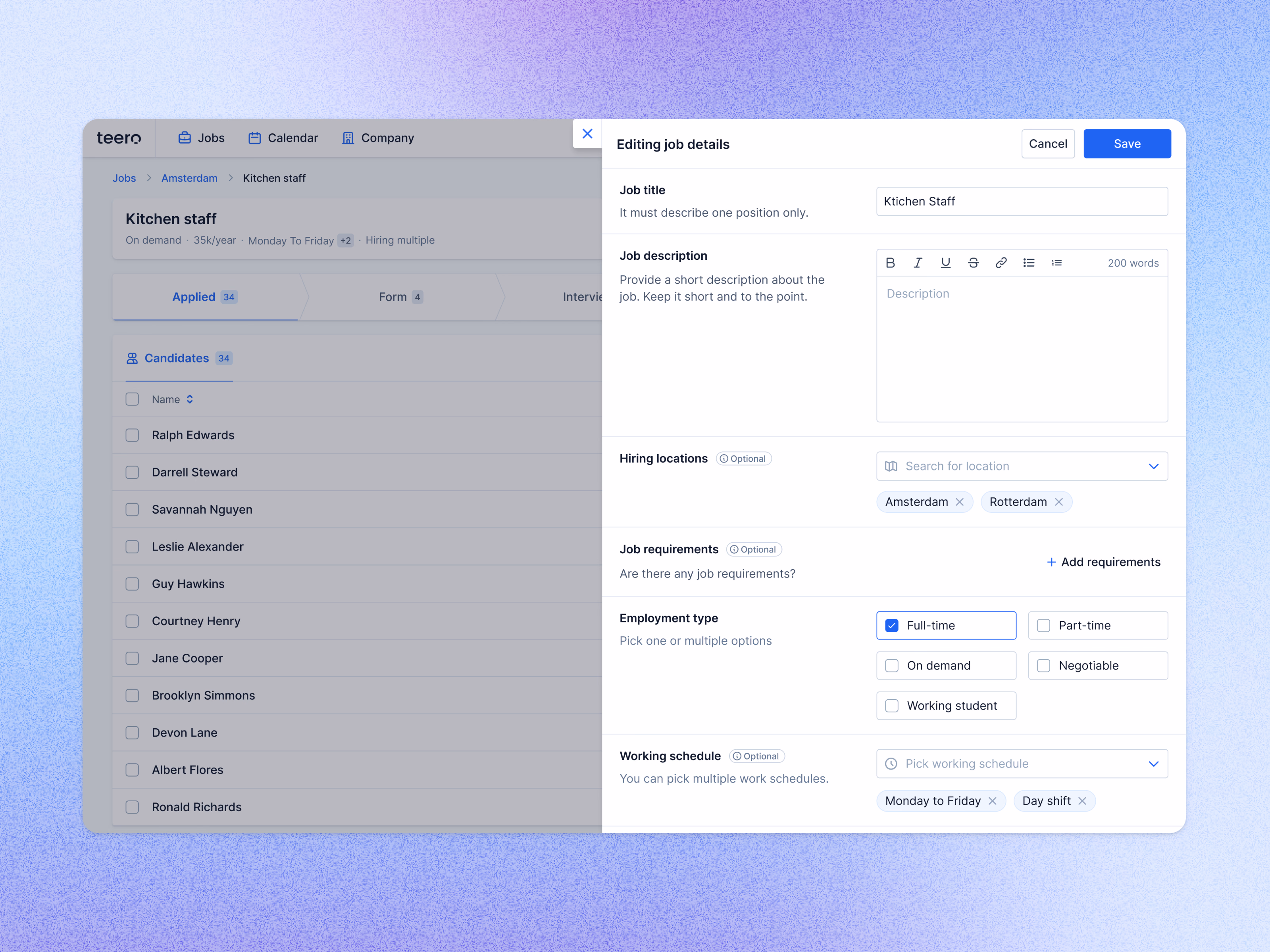Open the Company navigation item
Image resolution: width=1270 pixels, height=952 pixels.
378,138
